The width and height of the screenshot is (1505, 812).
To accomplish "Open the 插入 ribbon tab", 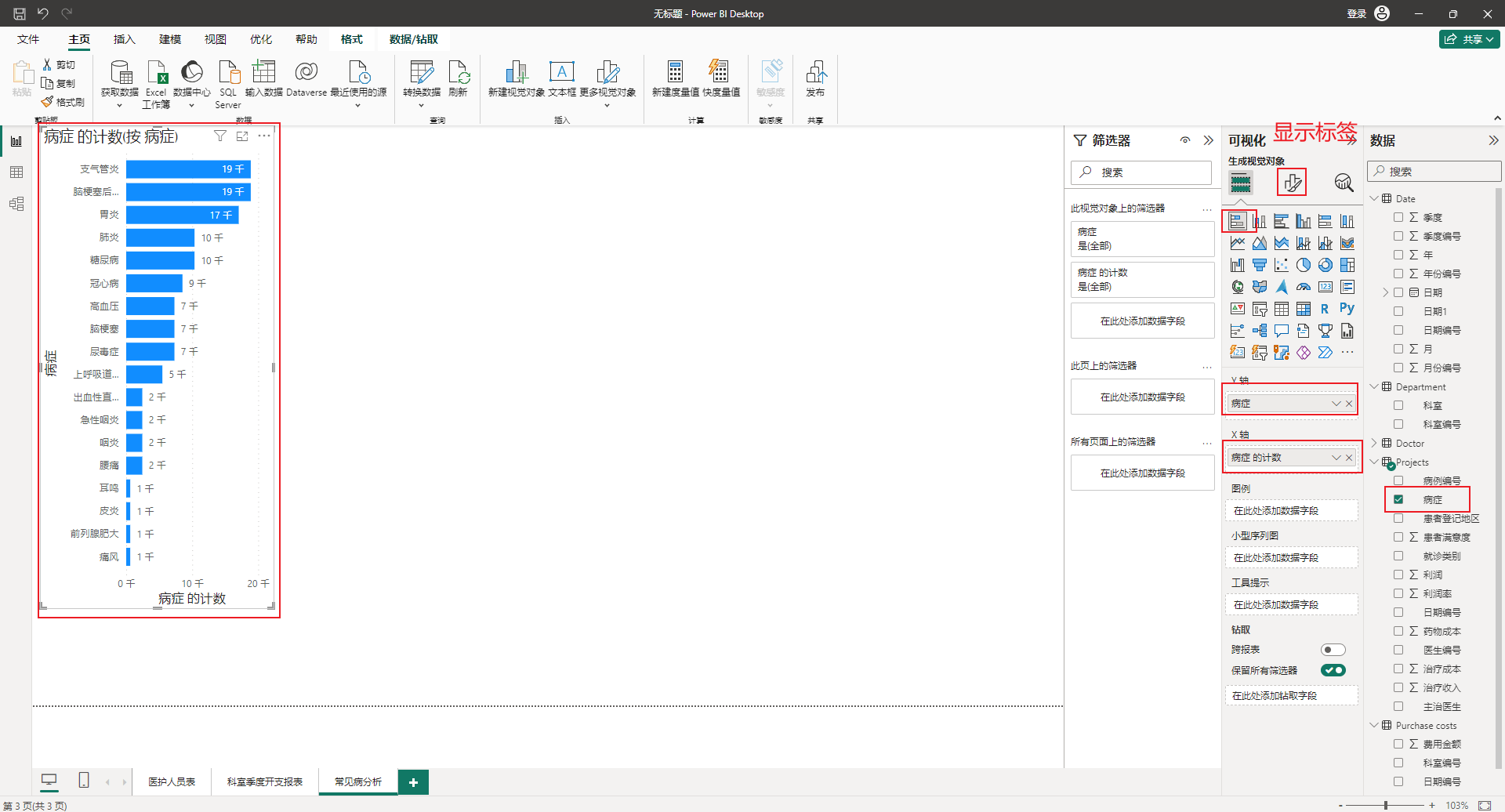I will [124, 39].
